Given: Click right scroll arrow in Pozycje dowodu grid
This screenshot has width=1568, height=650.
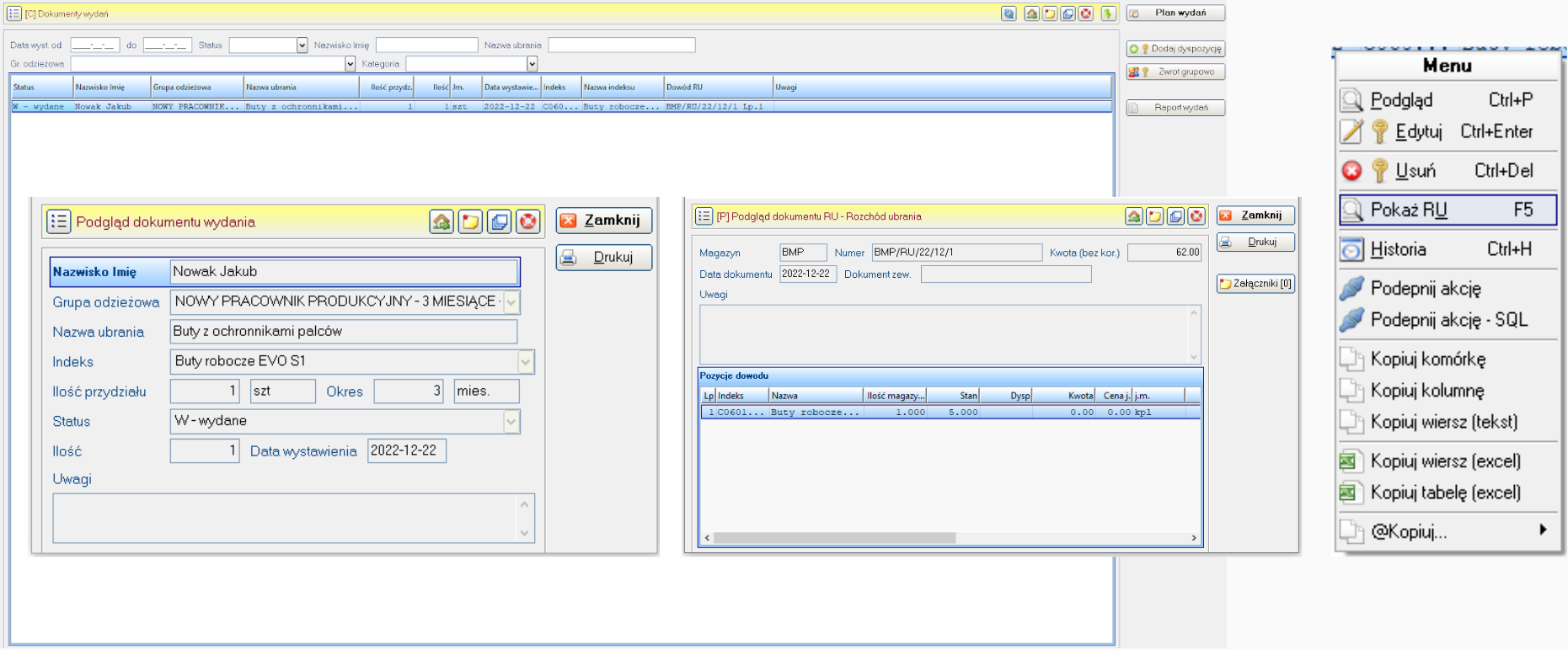Looking at the screenshot, I should point(1194,538).
